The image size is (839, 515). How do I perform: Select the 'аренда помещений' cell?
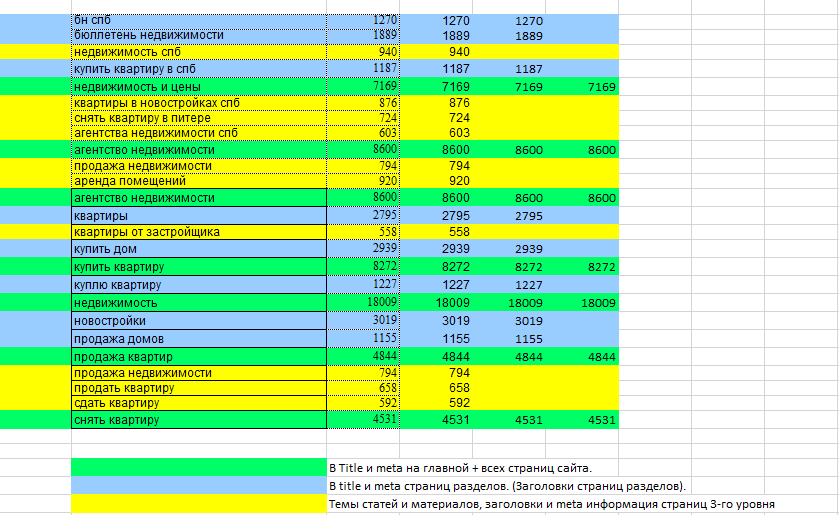coord(199,181)
